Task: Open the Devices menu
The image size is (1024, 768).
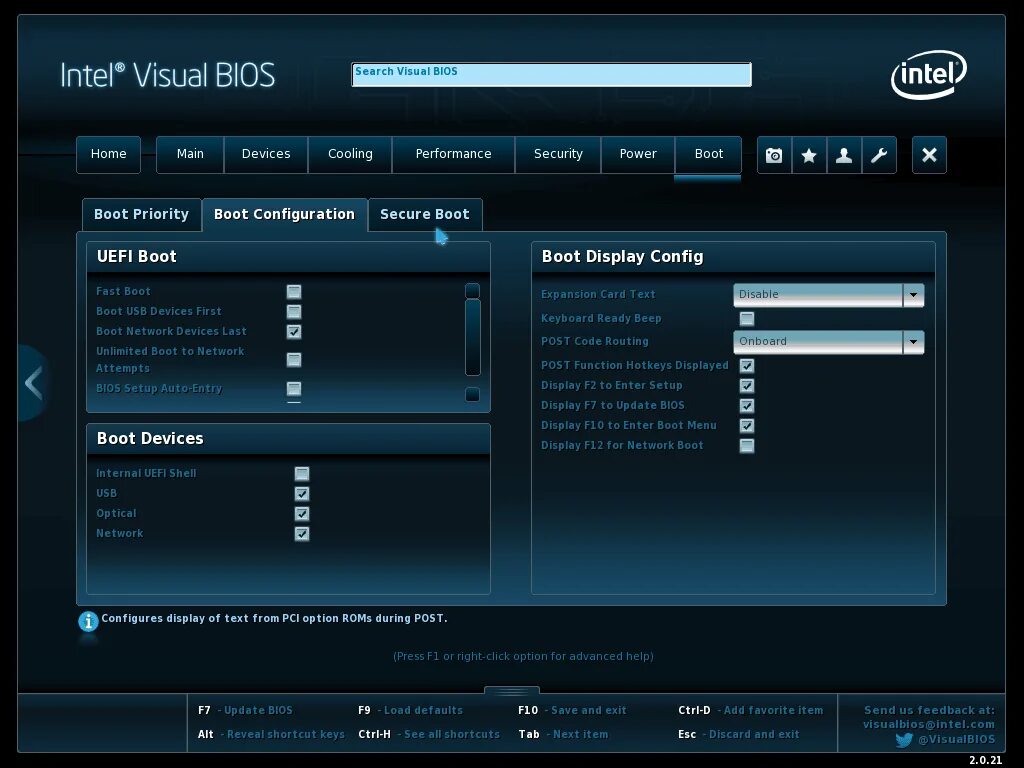Action: (266, 155)
